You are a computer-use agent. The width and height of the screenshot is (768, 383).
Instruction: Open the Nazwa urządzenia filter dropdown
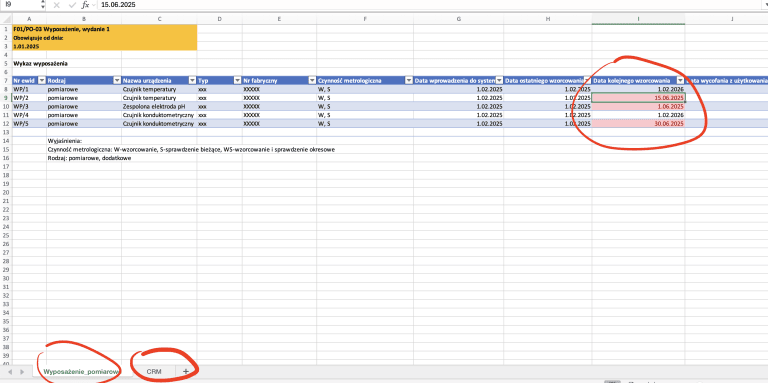click(192, 80)
